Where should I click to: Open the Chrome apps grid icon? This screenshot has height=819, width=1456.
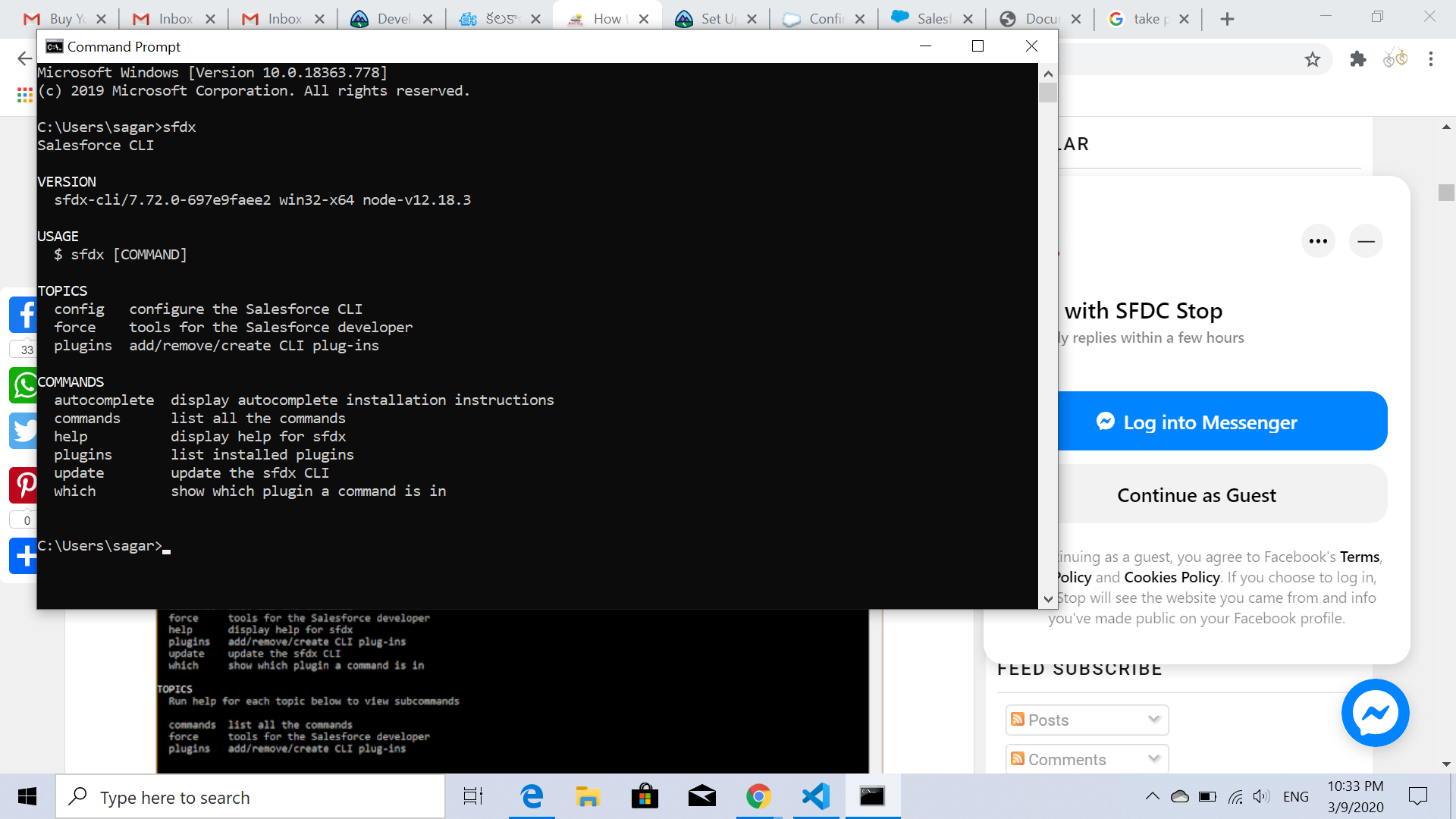tap(24, 95)
